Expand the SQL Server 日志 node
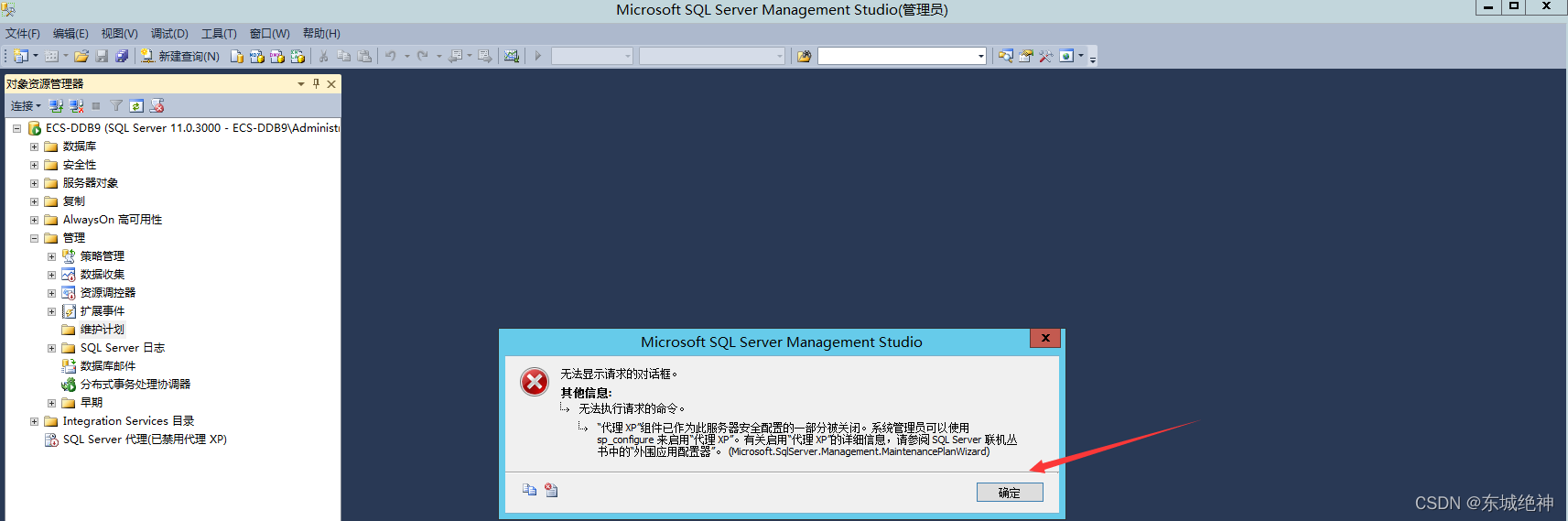Viewport: 1568px width, 521px height. coord(51,348)
